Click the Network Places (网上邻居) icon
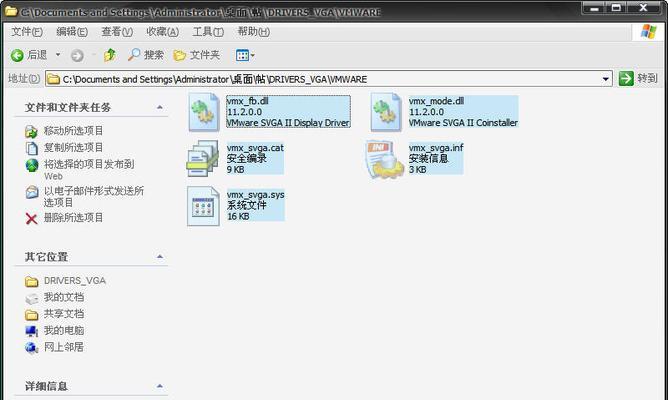The width and height of the screenshot is (668, 400). [32, 348]
